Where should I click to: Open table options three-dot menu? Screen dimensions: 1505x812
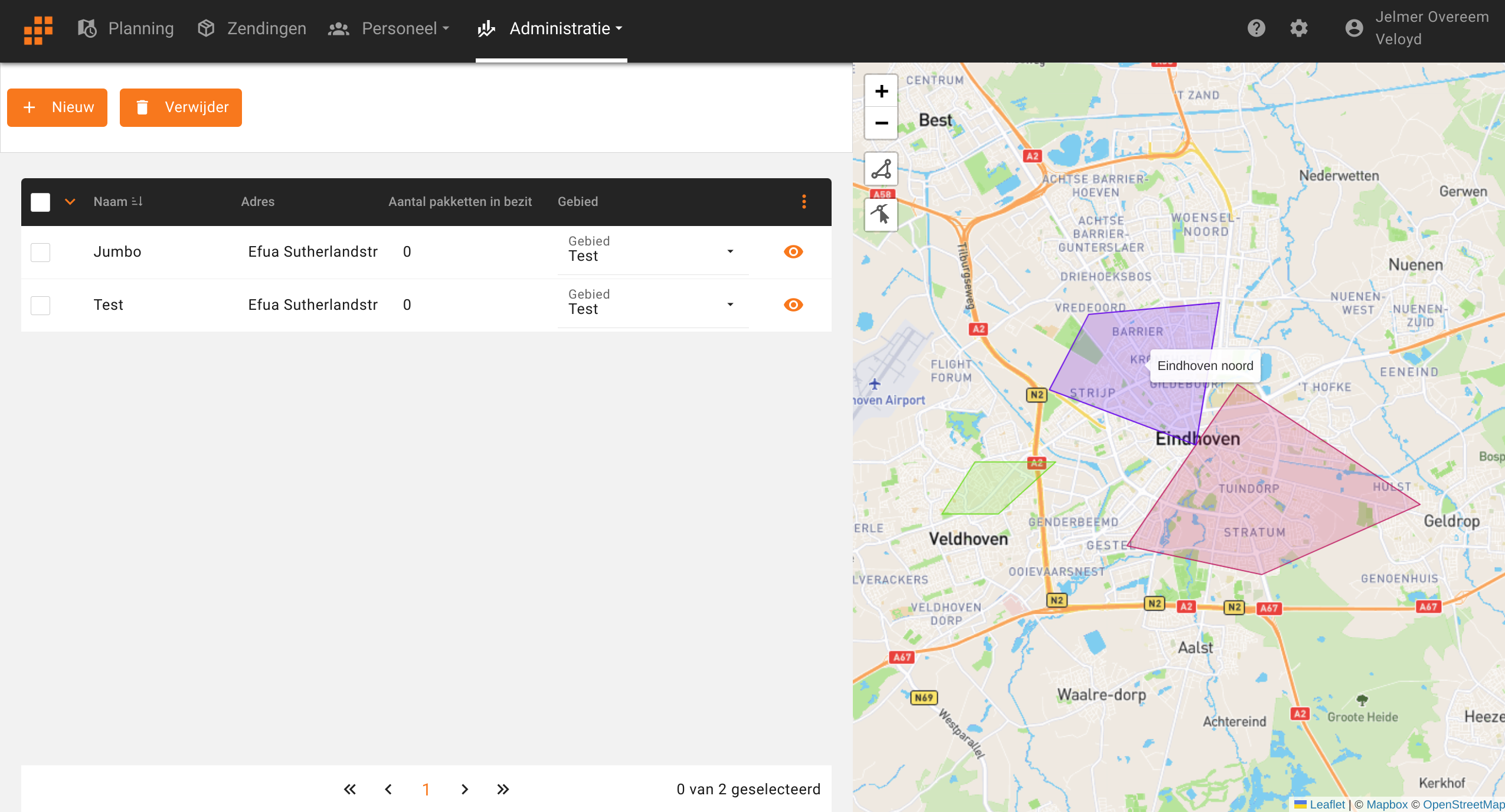(804, 202)
